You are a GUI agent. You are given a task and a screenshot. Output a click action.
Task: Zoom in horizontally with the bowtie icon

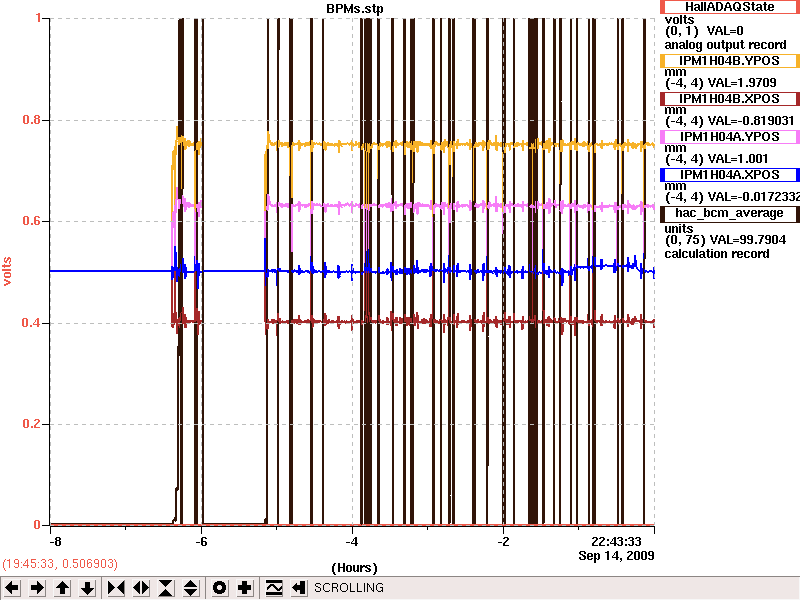click(116, 588)
